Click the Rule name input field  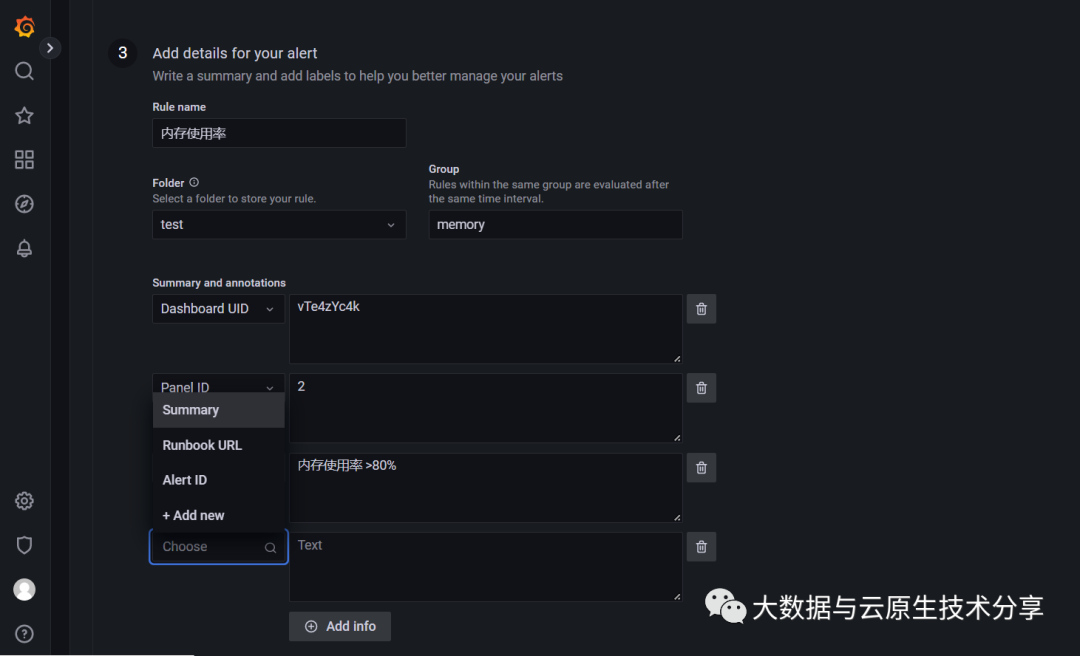[x=279, y=133]
